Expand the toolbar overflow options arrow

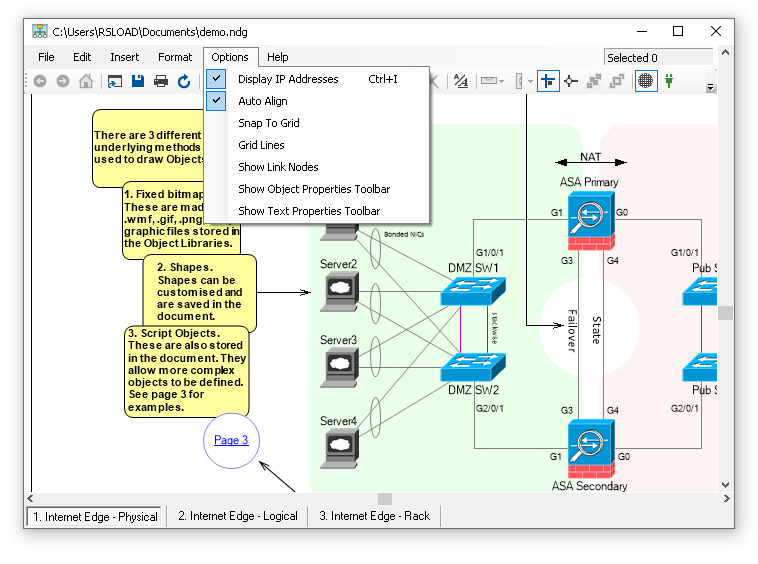pos(711,87)
